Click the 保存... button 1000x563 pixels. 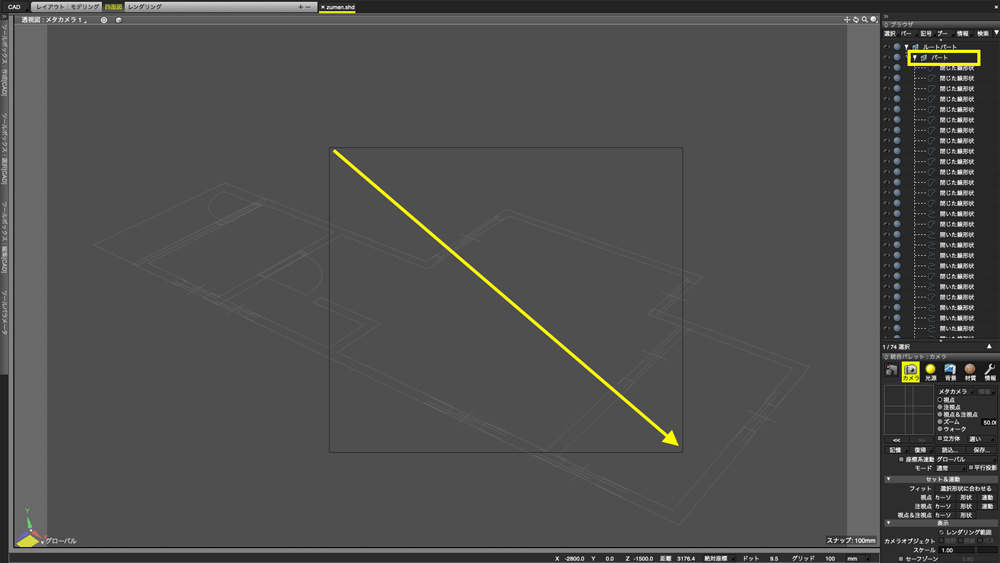pyautogui.click(x=982, y=450)
